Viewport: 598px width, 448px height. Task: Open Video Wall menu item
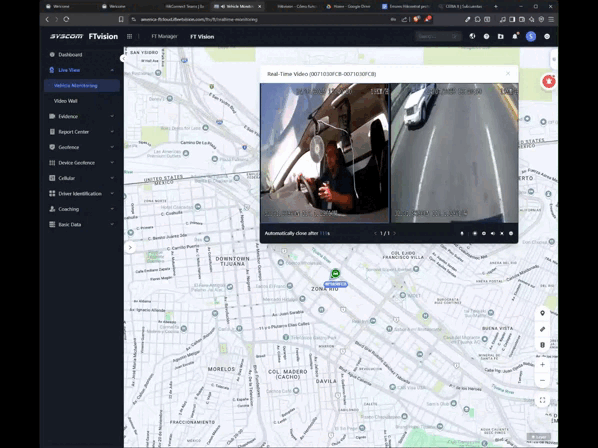66,101
